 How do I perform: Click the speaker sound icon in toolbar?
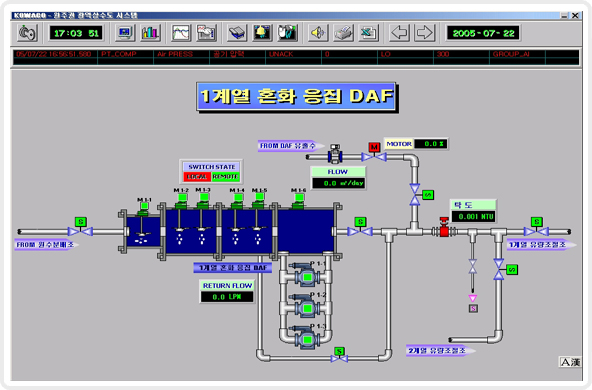click(318, 33)
